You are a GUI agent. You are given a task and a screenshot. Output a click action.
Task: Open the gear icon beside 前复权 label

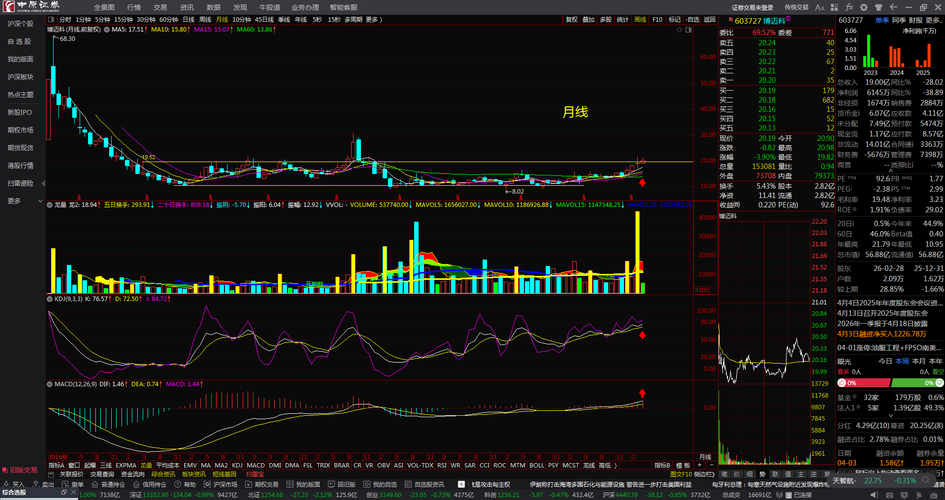coord(106,29)
